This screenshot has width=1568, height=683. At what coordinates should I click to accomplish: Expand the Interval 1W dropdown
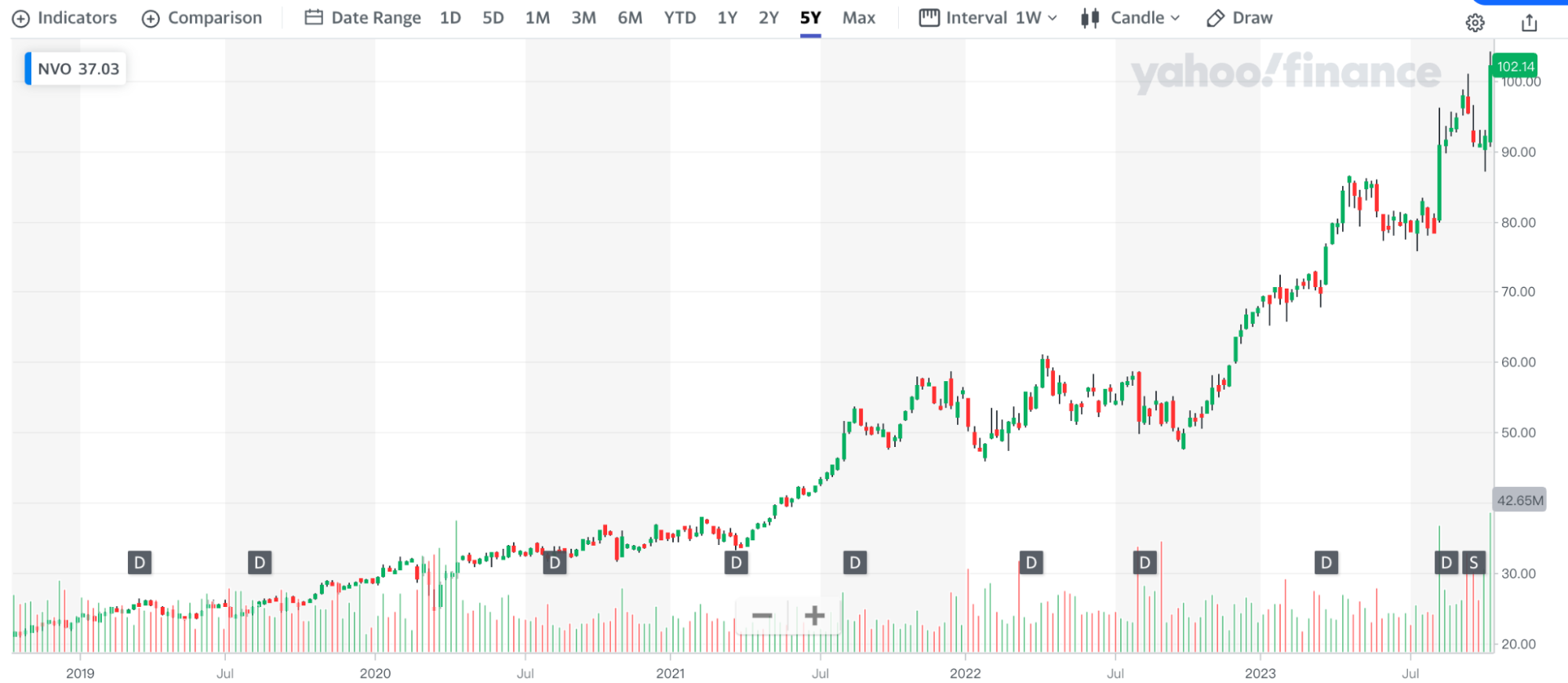(988, 18)
